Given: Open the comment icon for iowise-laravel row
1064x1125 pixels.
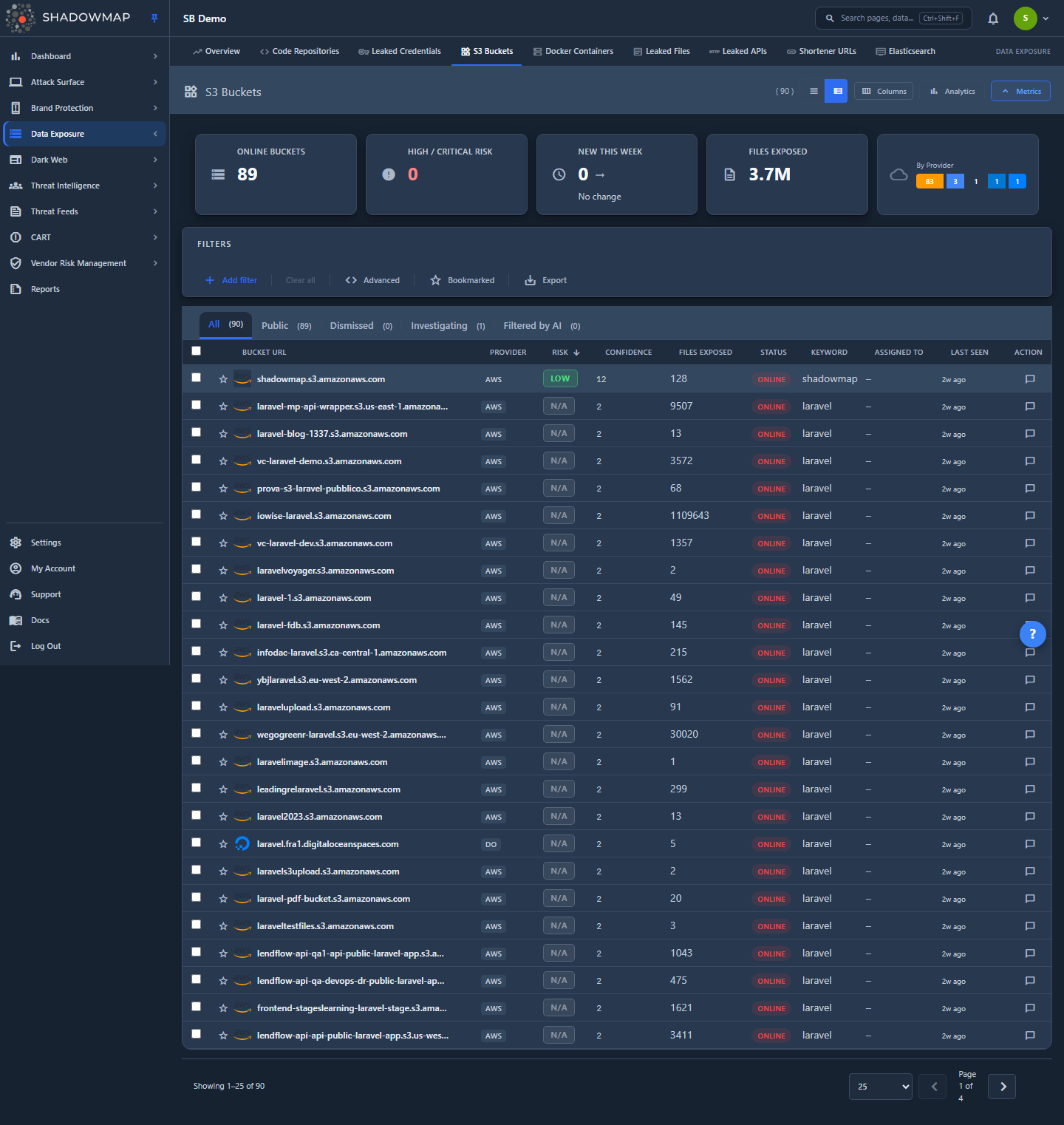Looking at the screenshot, I should [x=1030, y=516].
